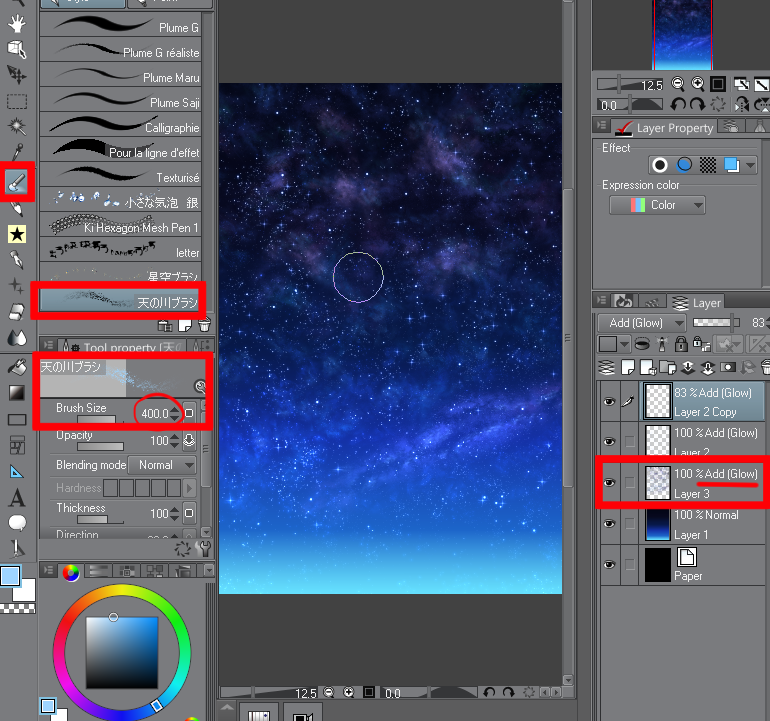
Task: Toggle Clip to Layer Below icon
Action: 642,344
